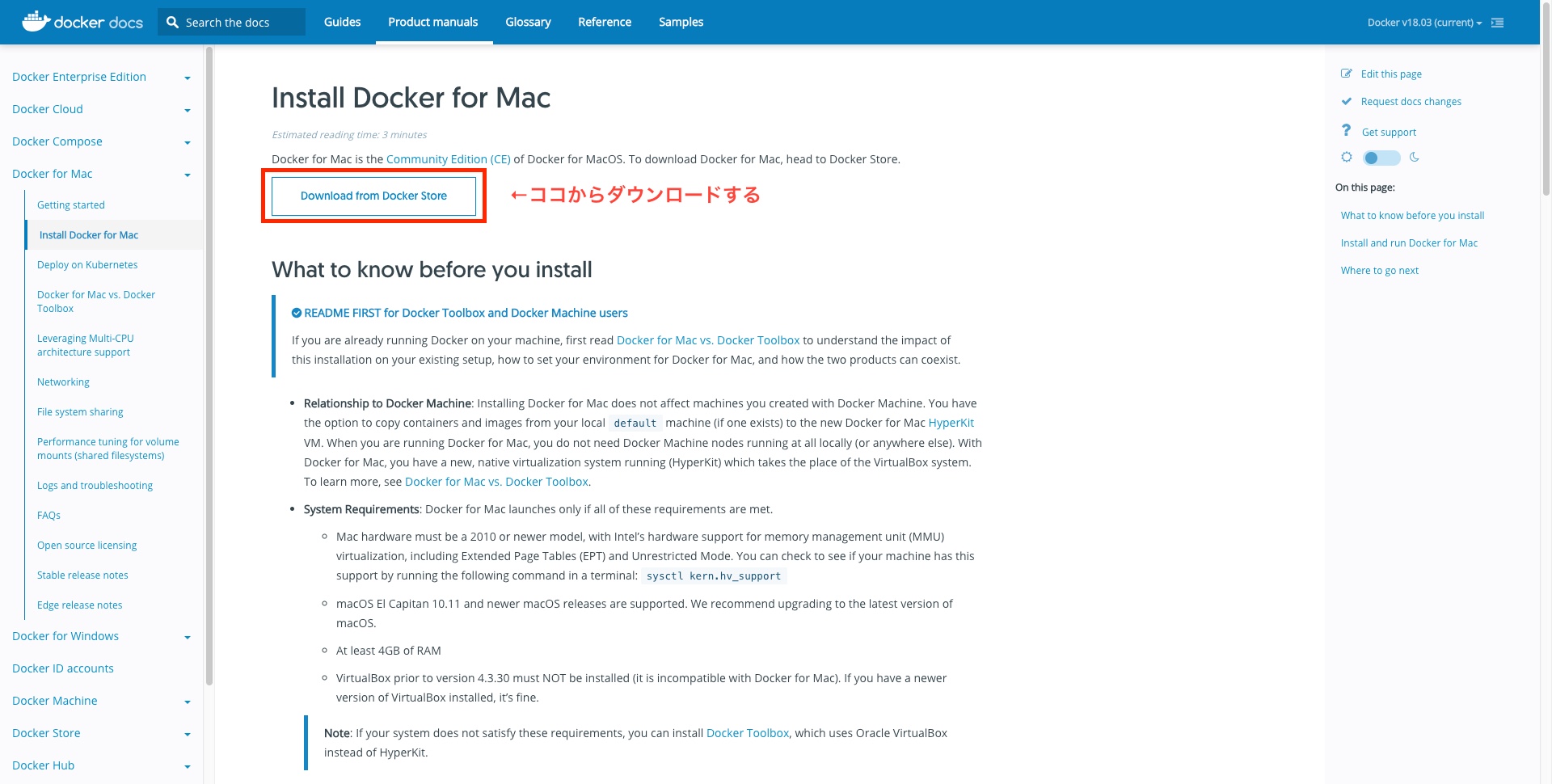This screenshot has height=784, width=1552.
Task: Click Download from Docker Store button
Action: pyautogui.click(x=373, y=196)
